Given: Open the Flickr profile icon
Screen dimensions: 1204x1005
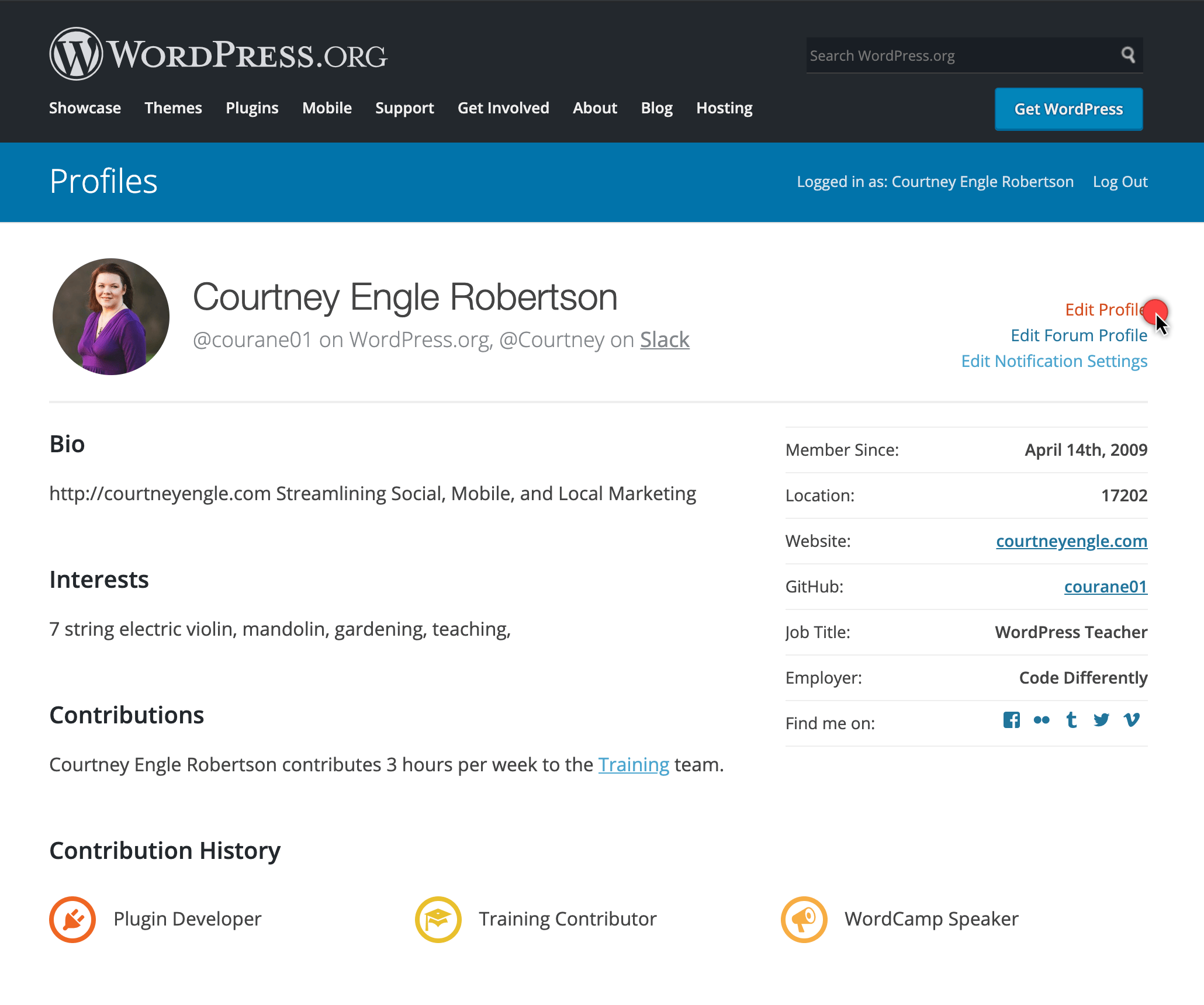Looking at the screenshot, I should coord(1042,720).
